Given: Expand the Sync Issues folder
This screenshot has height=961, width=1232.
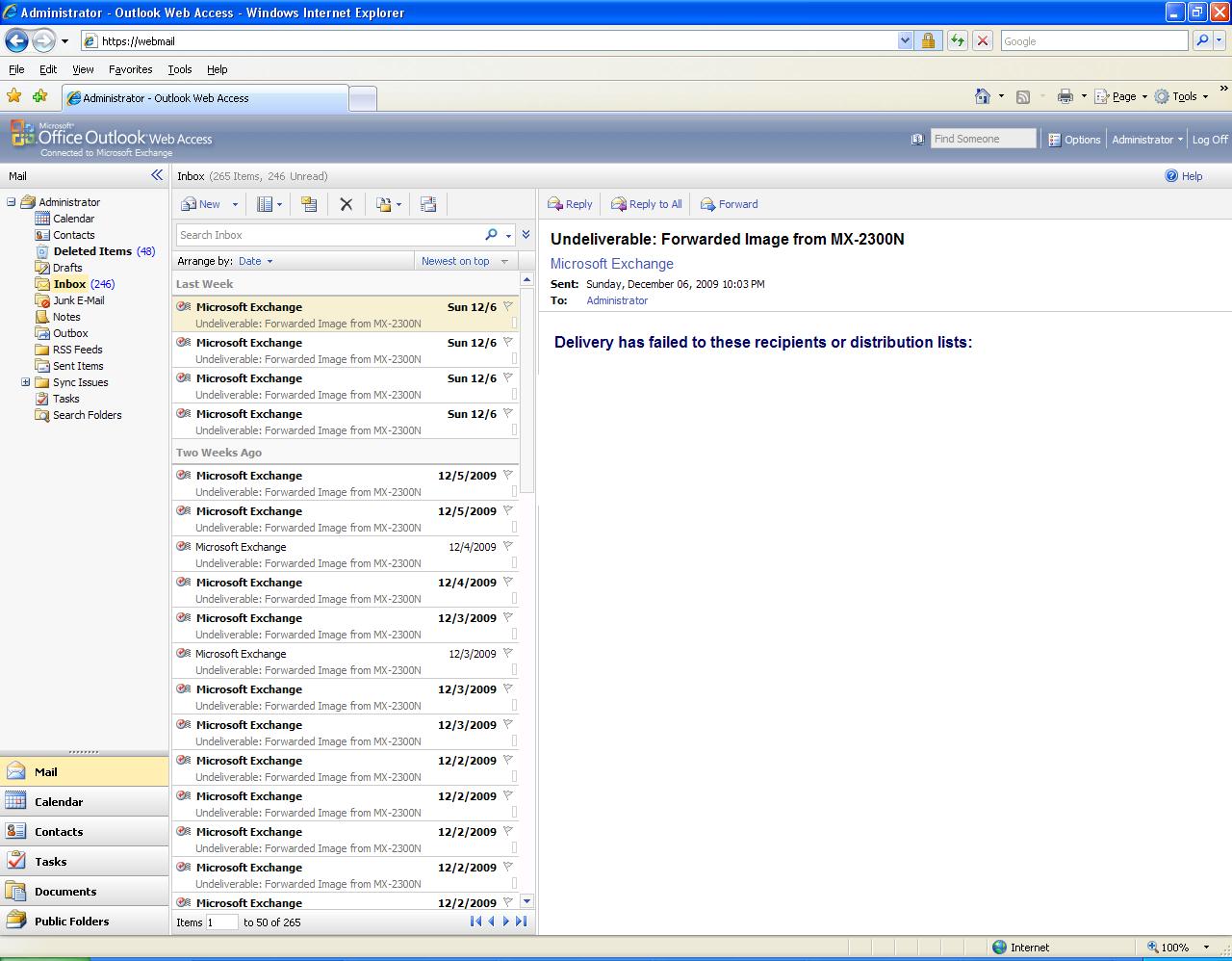Looking at the screenshot, I should (25, 382).
